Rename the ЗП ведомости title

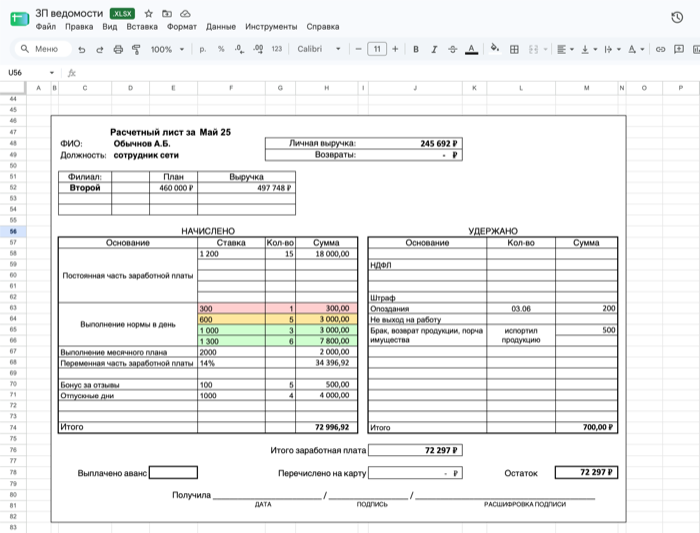(x=69, y=13)
